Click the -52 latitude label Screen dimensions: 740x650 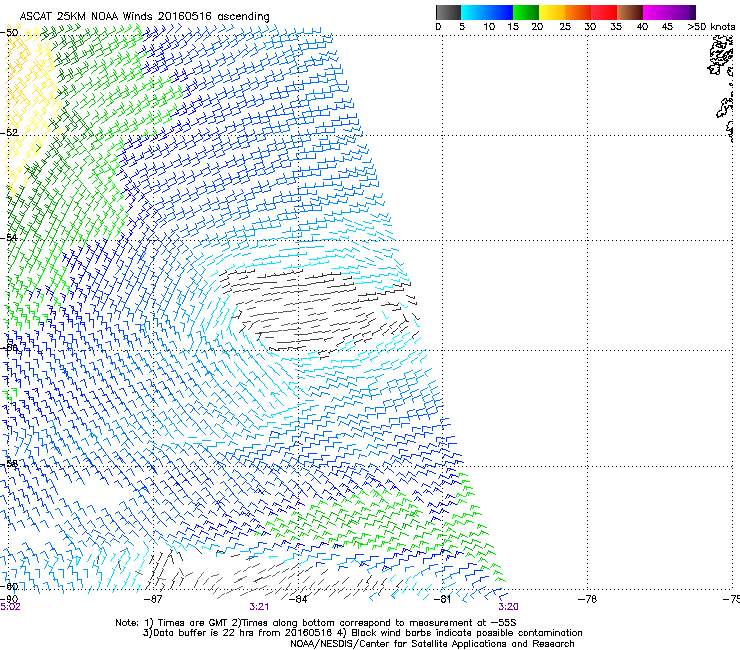[9, 133]
